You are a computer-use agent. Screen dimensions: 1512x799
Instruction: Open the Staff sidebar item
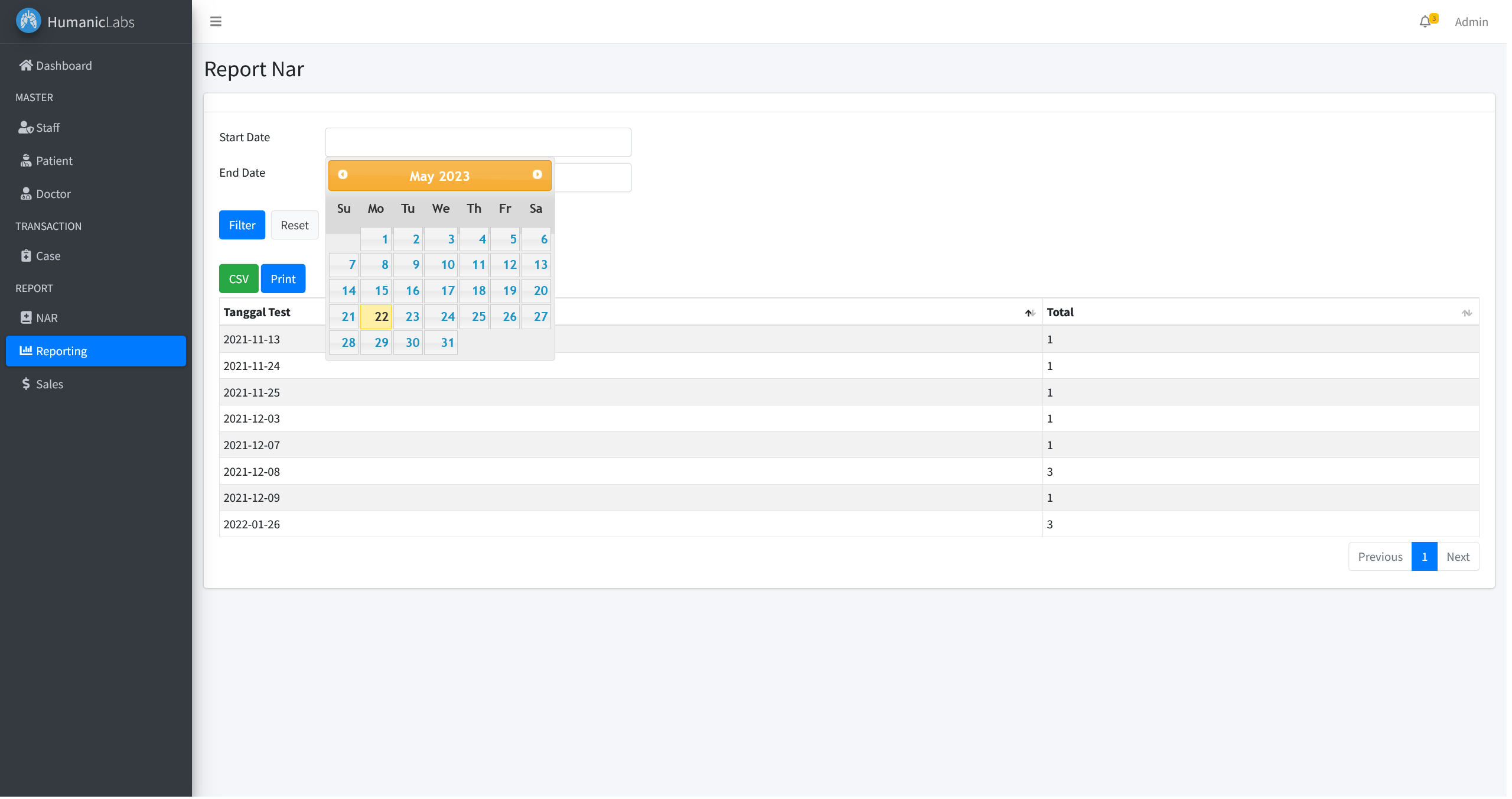pyautogui.click(x=47, y=128)
